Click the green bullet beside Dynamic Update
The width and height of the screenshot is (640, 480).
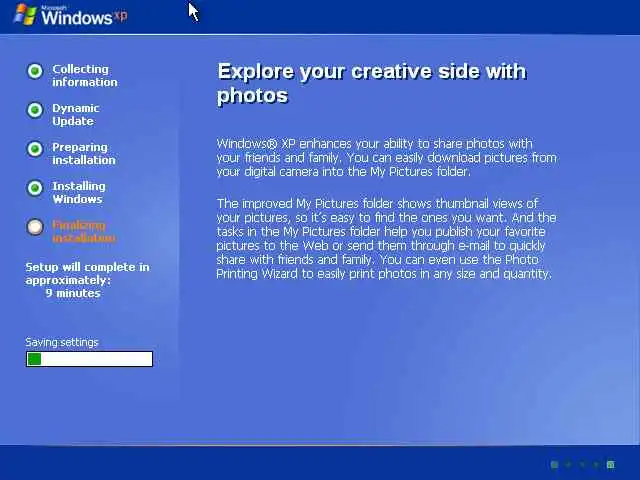[35, 110]
